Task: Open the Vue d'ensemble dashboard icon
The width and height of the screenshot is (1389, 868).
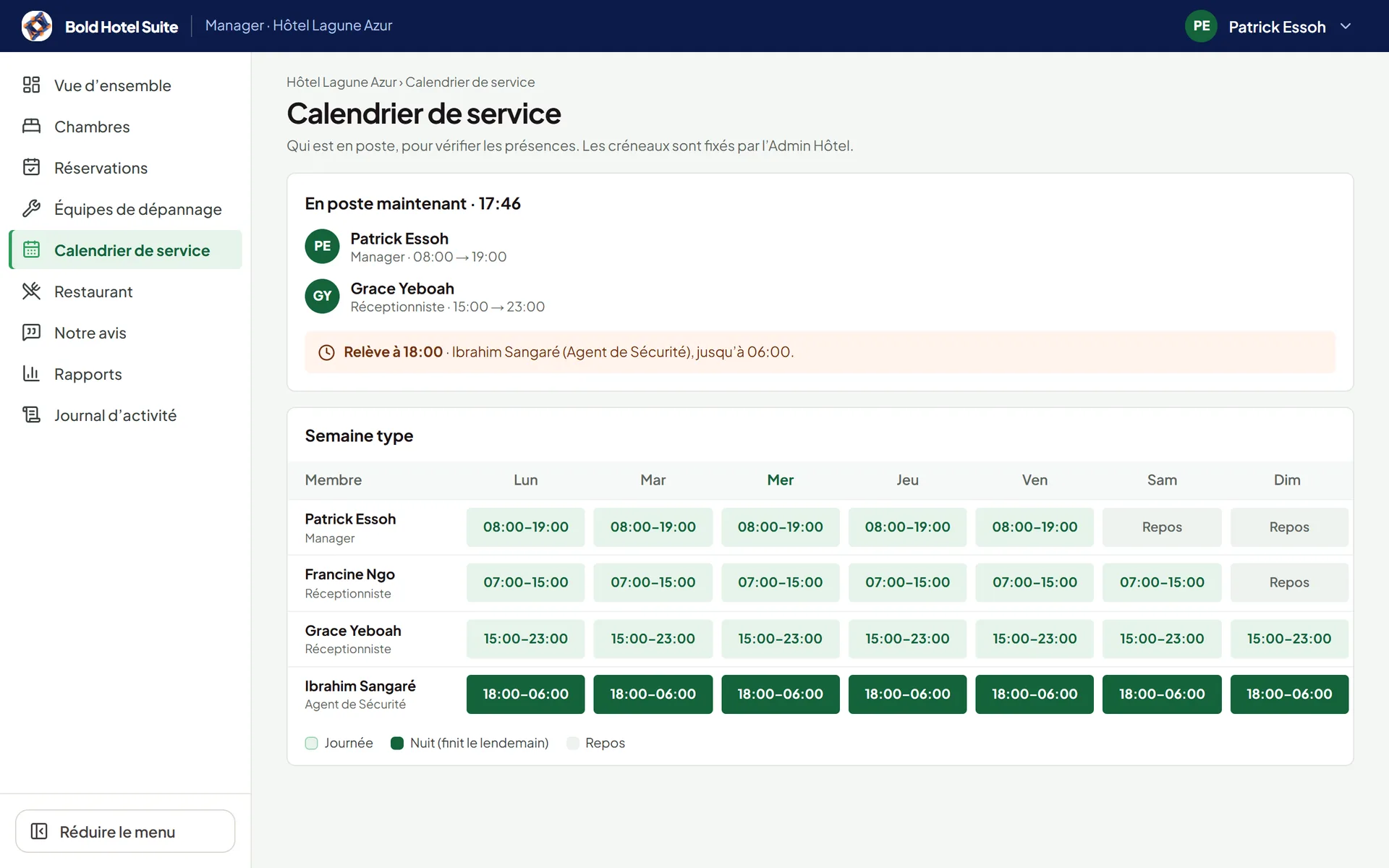Action: point(31,85)
